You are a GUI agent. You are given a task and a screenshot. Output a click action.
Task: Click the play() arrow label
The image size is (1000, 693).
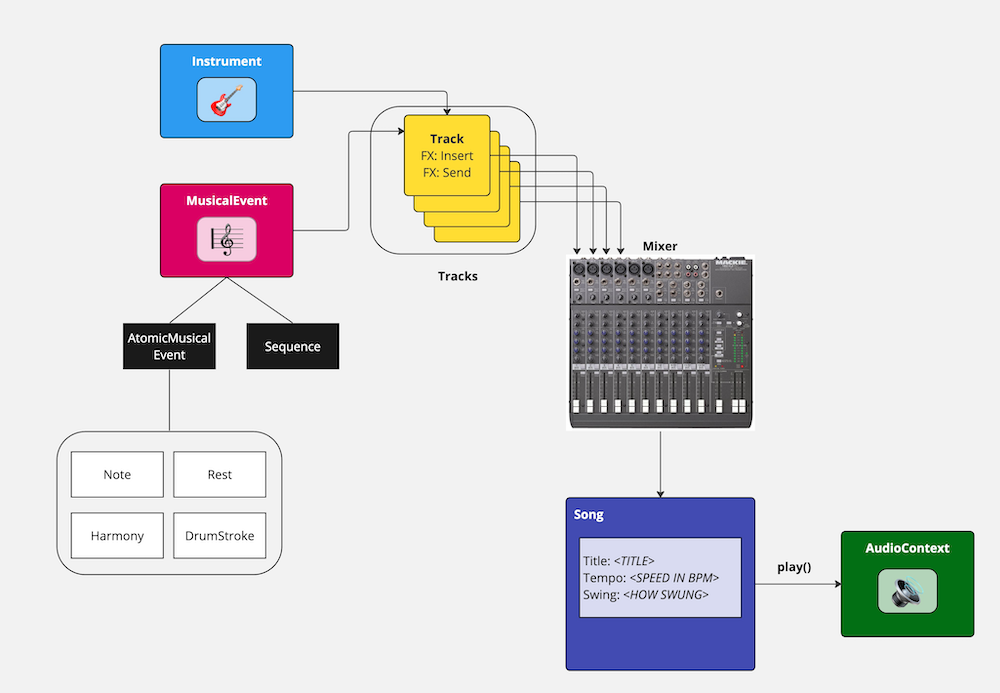tap(794, 567)
